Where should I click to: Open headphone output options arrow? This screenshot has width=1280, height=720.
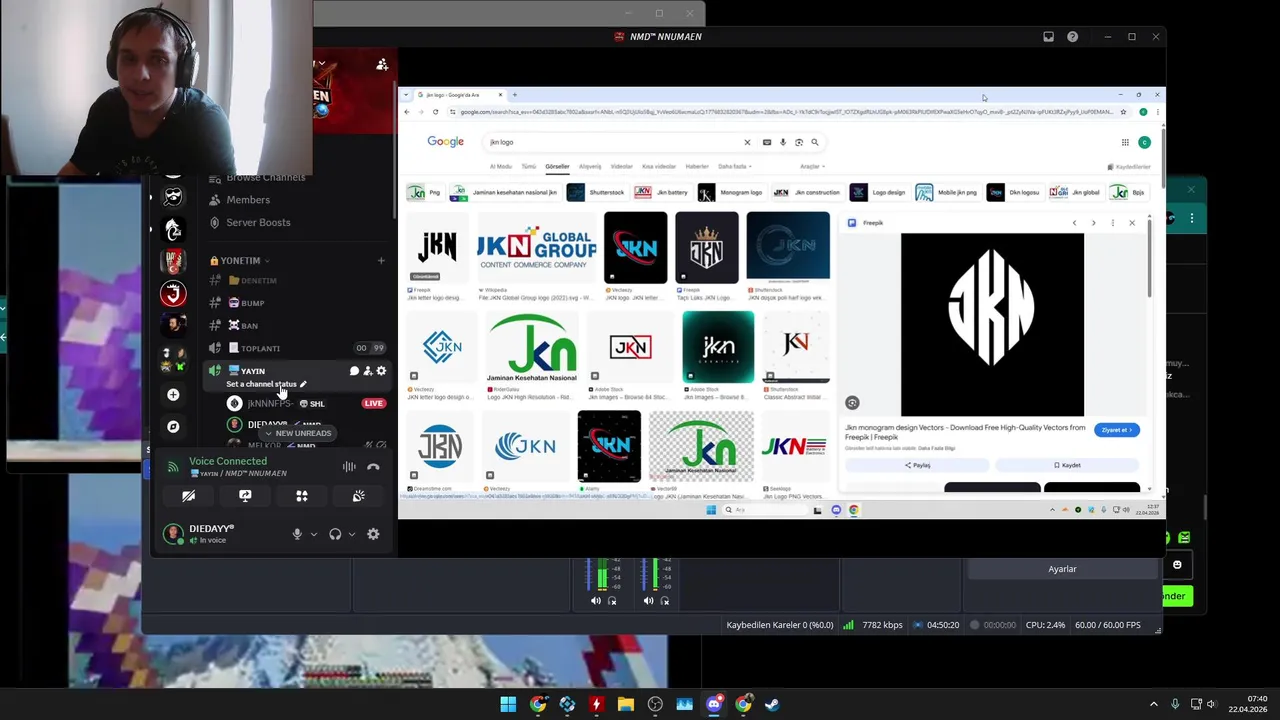click(x=352, y=534)
